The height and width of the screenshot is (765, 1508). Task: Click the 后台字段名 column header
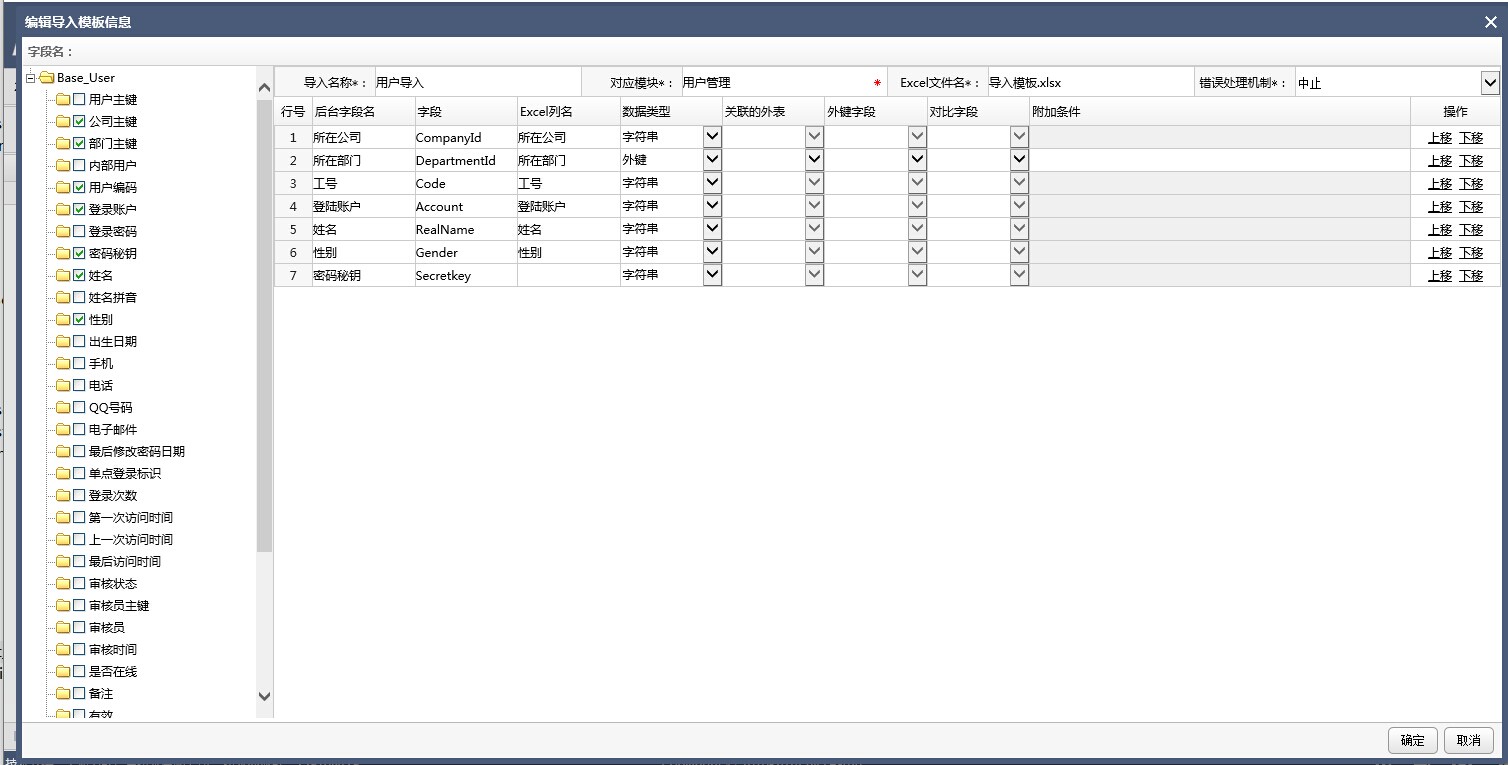pos(362,111)
